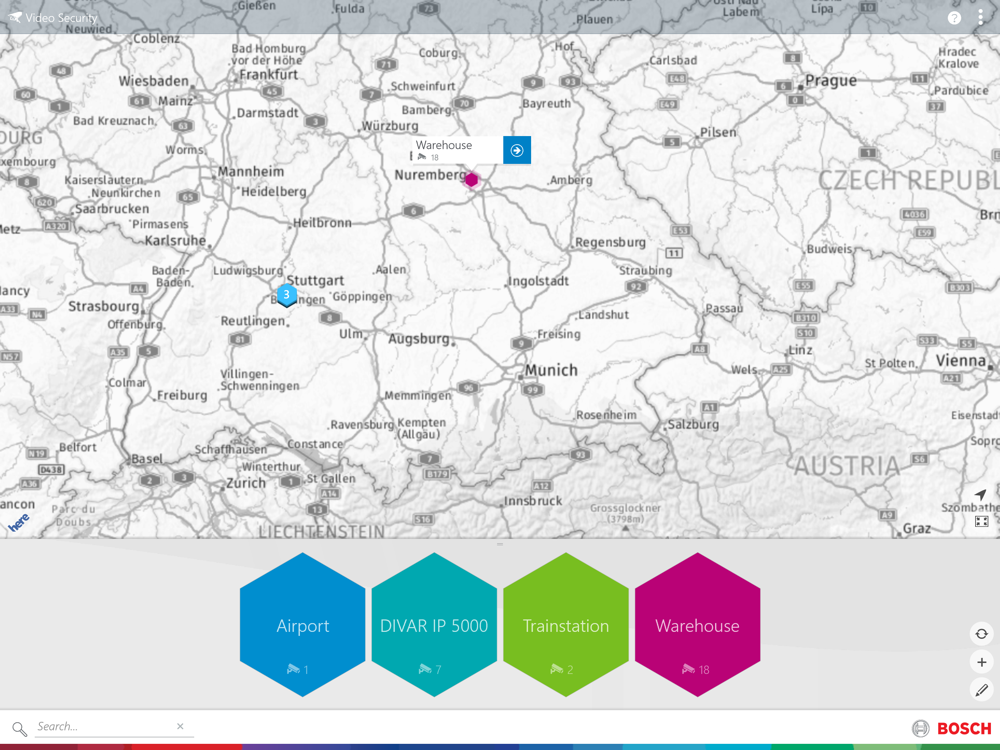Open the Trainstation site hexagon
This screenshot has height=750, width=1000.
(x=566, y=625)
